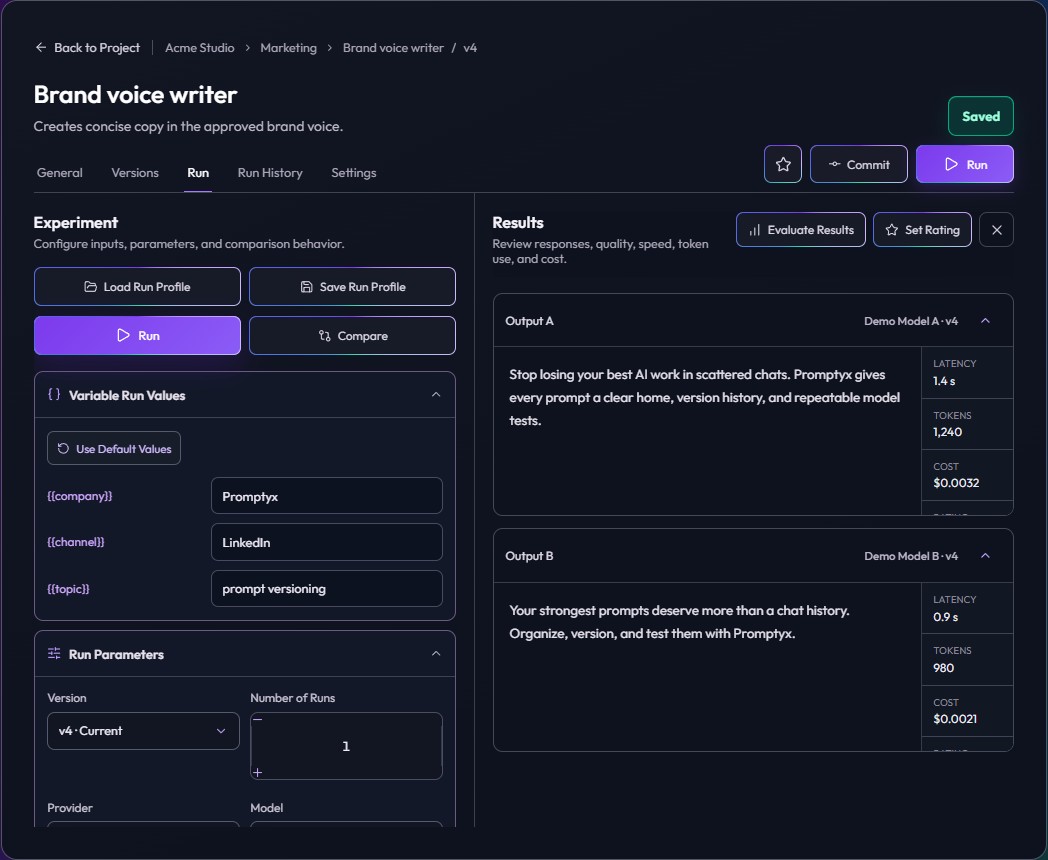1048x860 pixels.
Task: Close the Results panel with the X
Action: pyautogui.click(x=996, y=230)
